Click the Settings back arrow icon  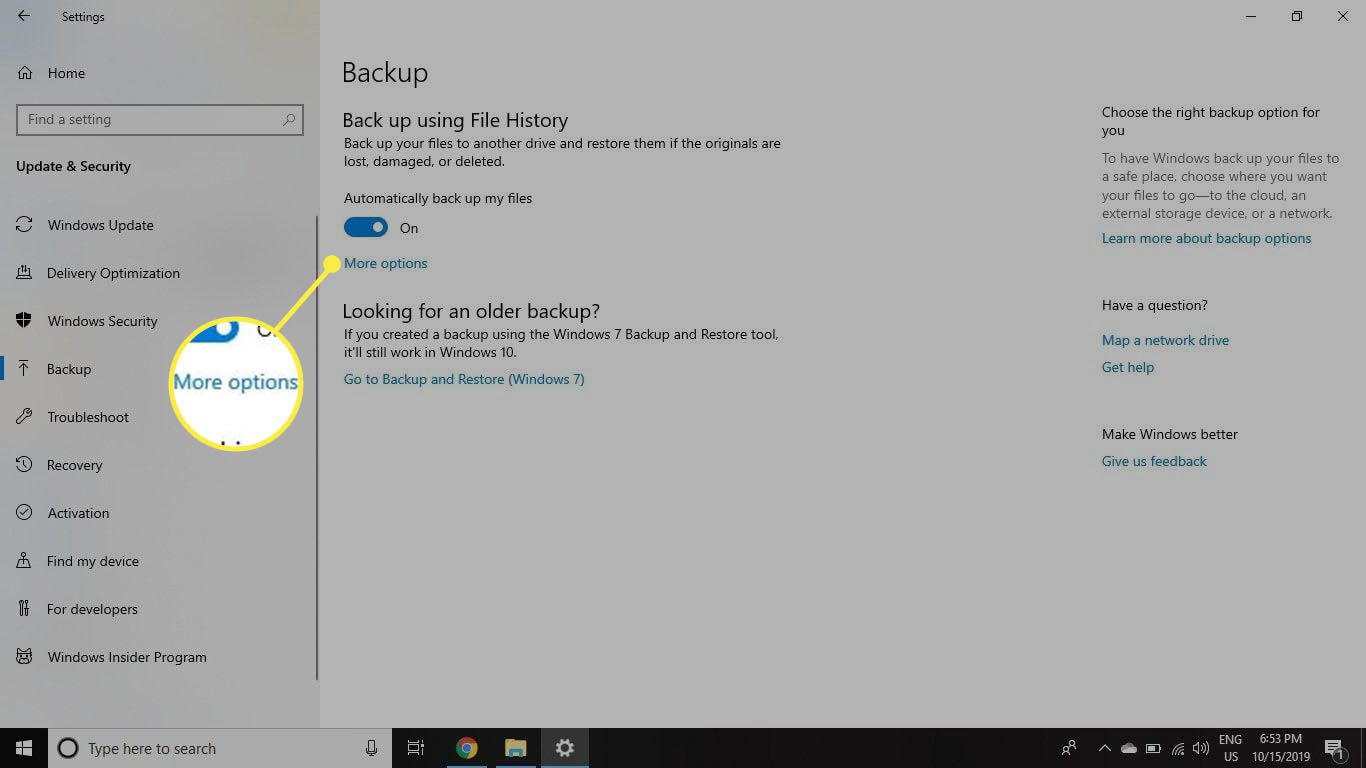(x=24, y=16)
